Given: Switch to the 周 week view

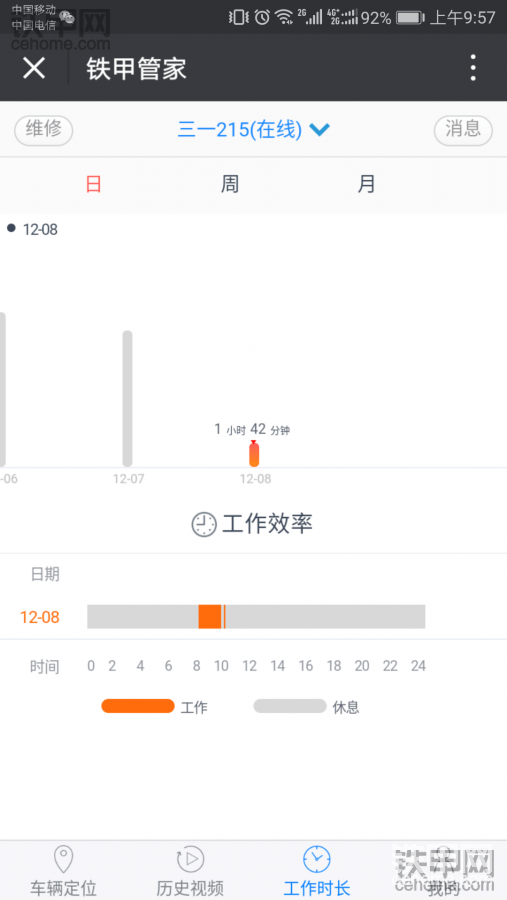Looking at the screenshot, I should click(230, 184).
